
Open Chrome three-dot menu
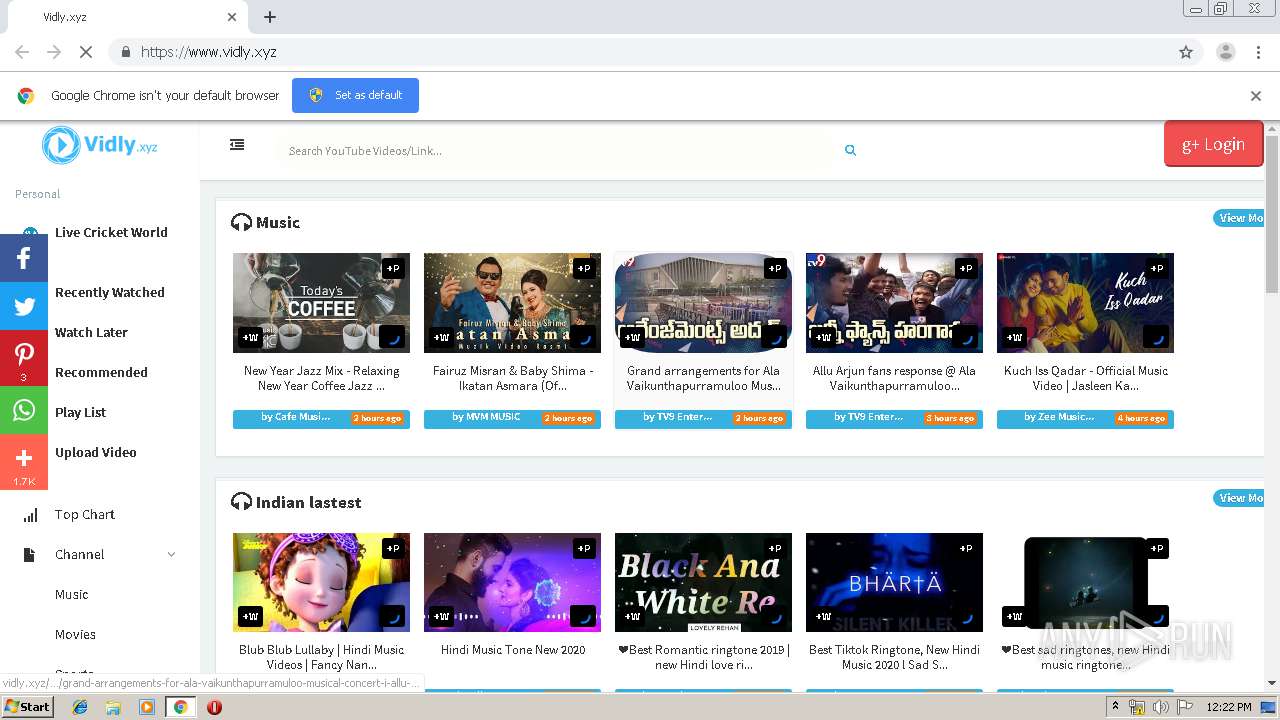(1259, 52)
